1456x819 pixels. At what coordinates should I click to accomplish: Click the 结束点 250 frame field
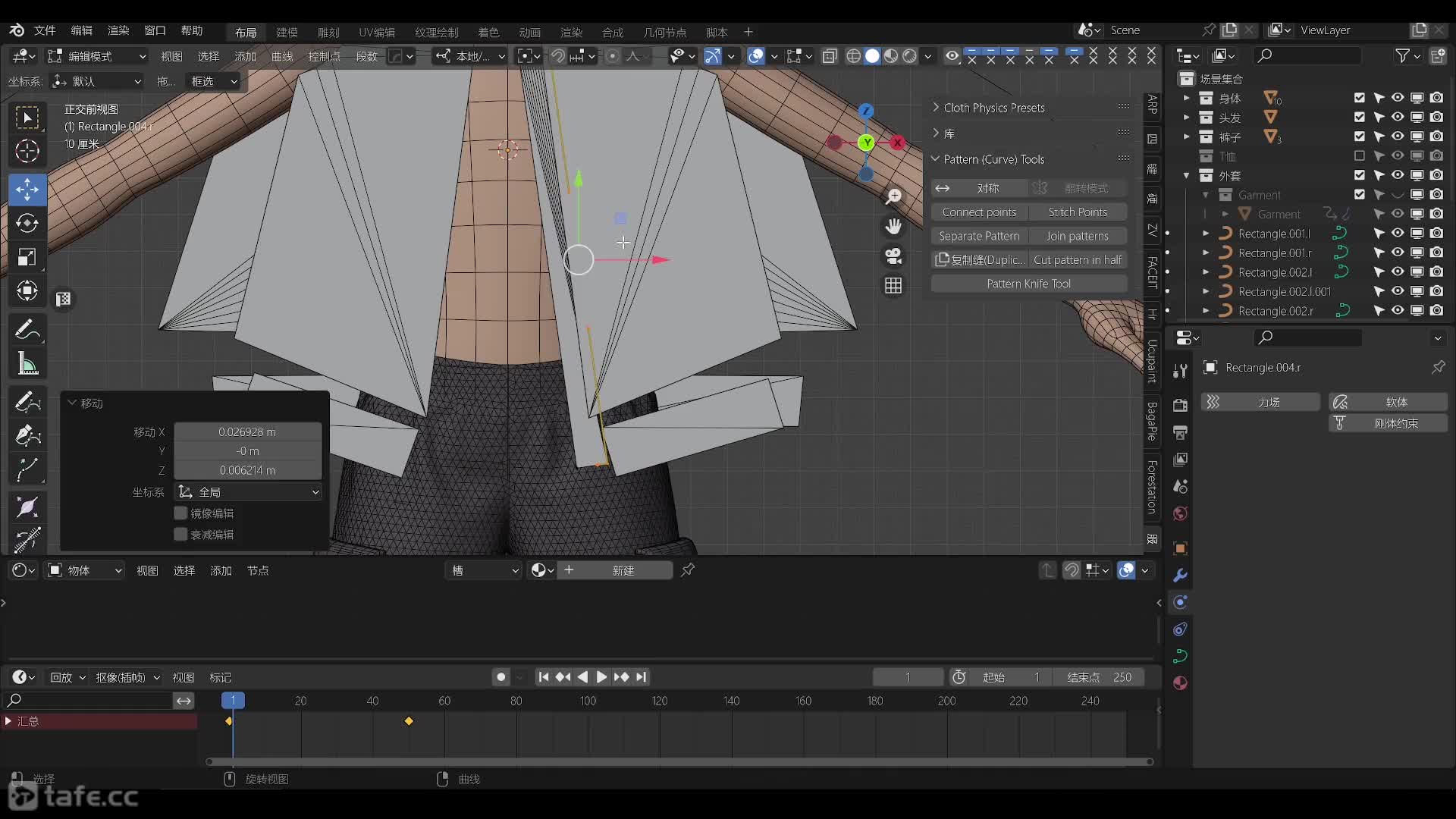[1098, 677]
